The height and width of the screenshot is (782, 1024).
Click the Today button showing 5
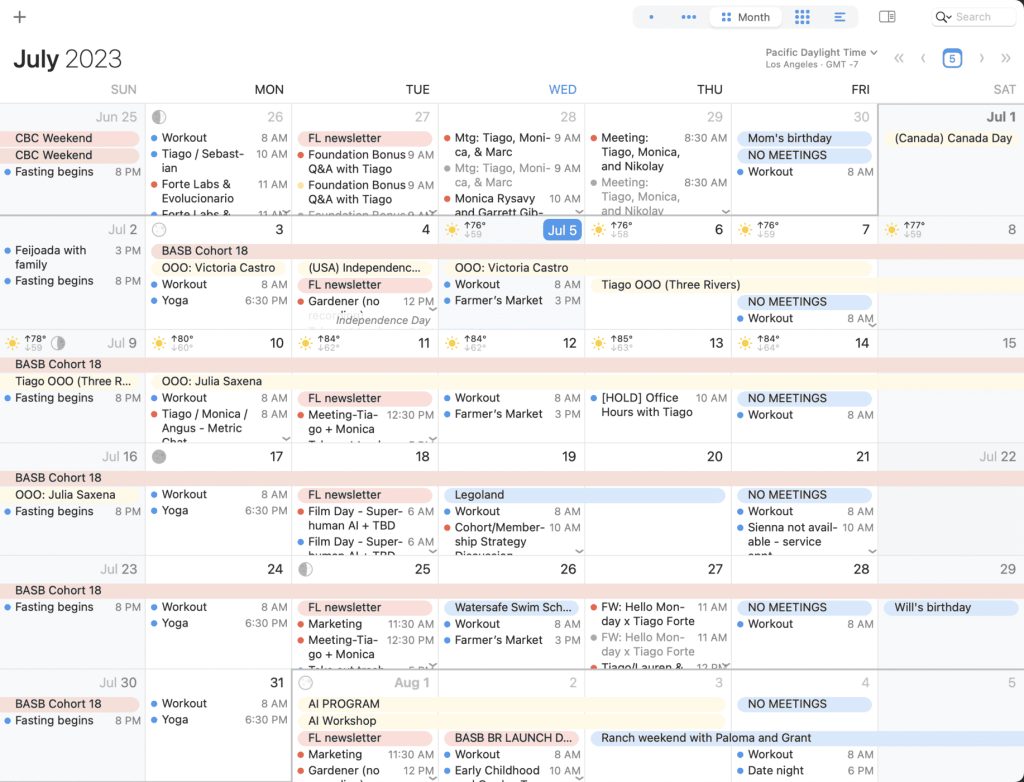pos(952,58)
